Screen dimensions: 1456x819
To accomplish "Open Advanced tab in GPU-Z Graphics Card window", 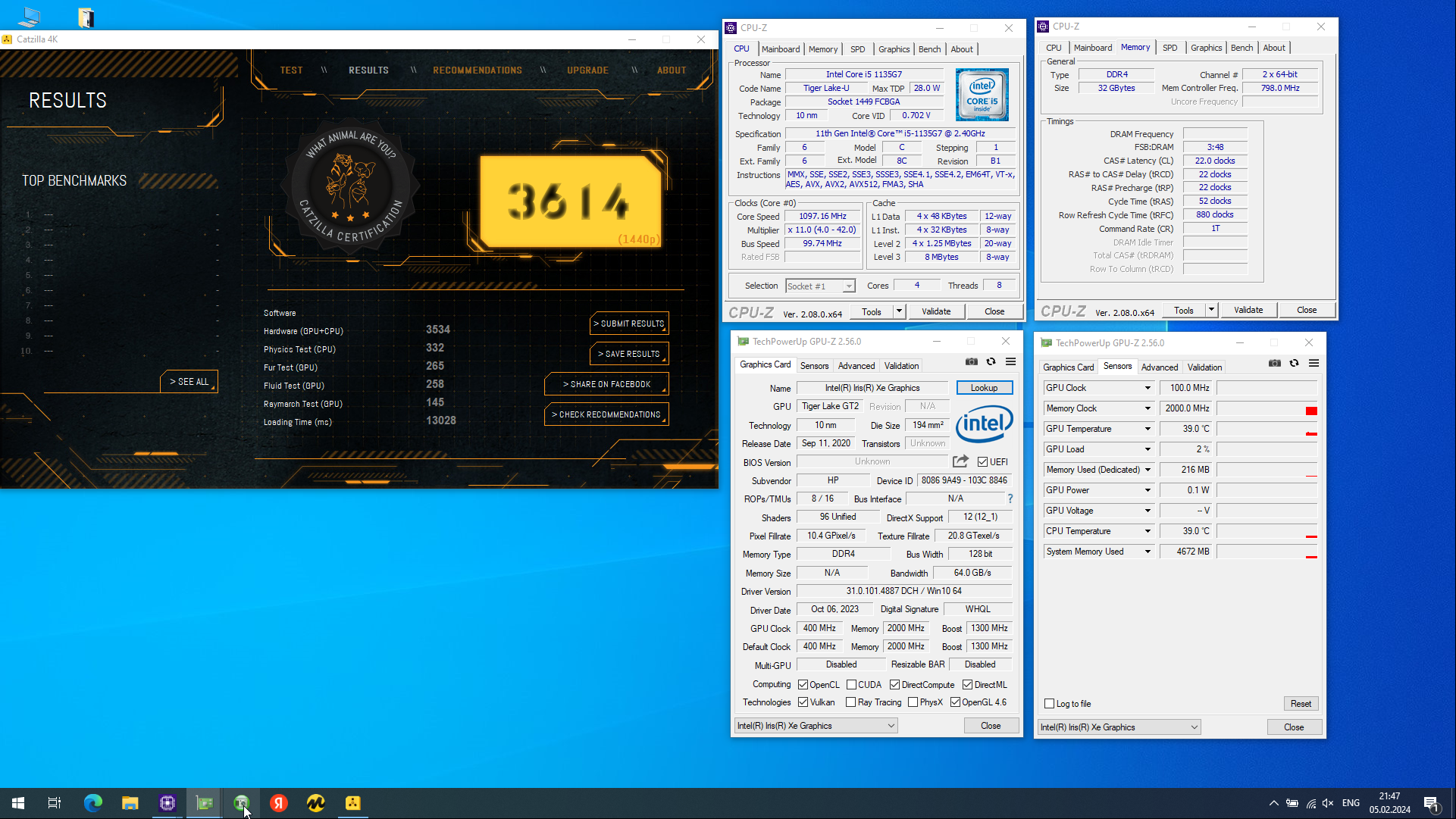I will pyautogui.click(x=856, y=366).
